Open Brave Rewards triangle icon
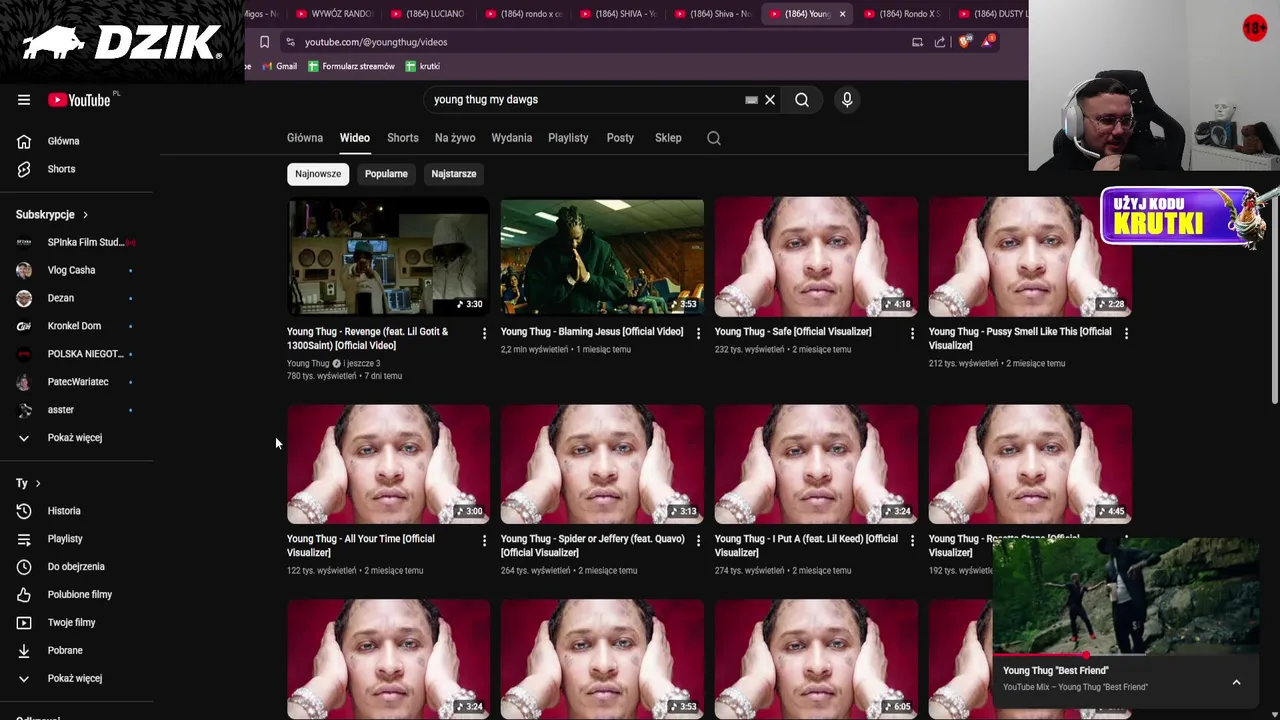The width and height of the screenshot is (1280, 720). (988, 41)
